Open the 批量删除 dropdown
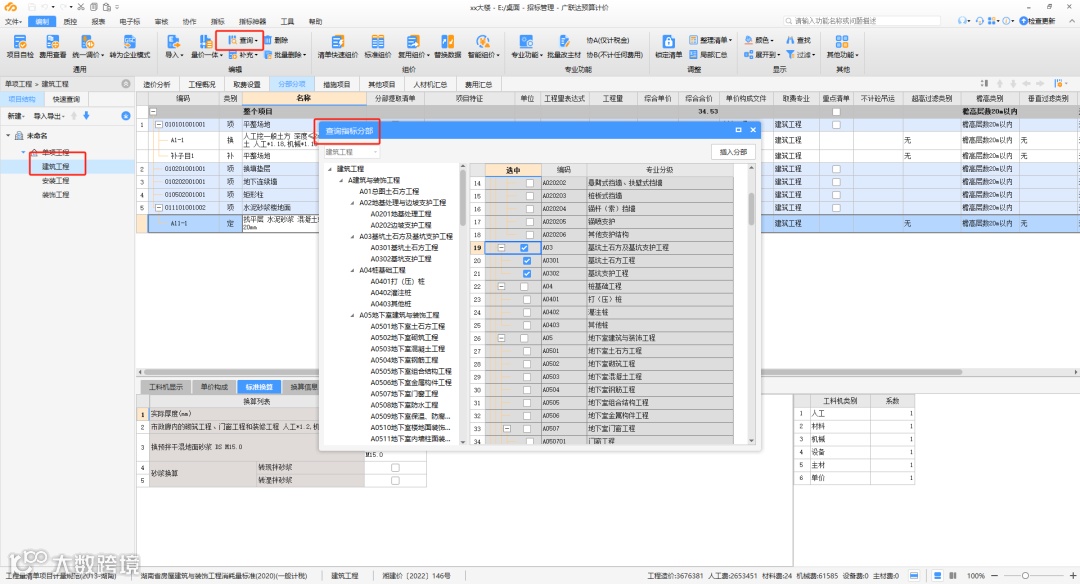The image size is (1080, 584). pyautogui.click(x=284, y=54)
